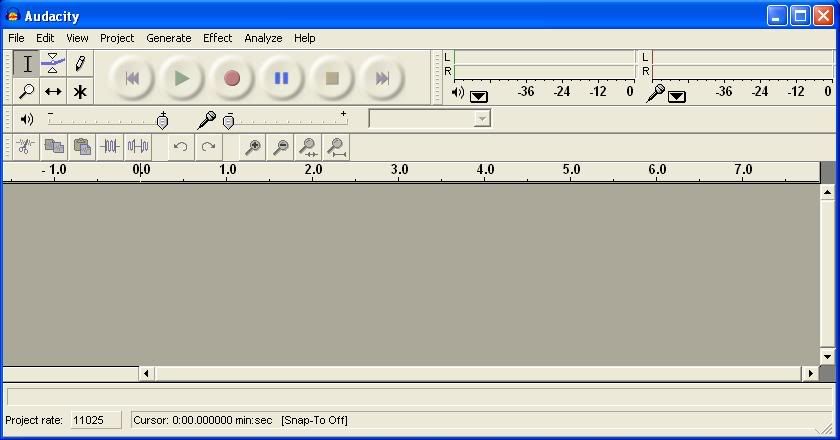
Task: Select the Zoom magnifier tool
Action: [x=26, y=91]
